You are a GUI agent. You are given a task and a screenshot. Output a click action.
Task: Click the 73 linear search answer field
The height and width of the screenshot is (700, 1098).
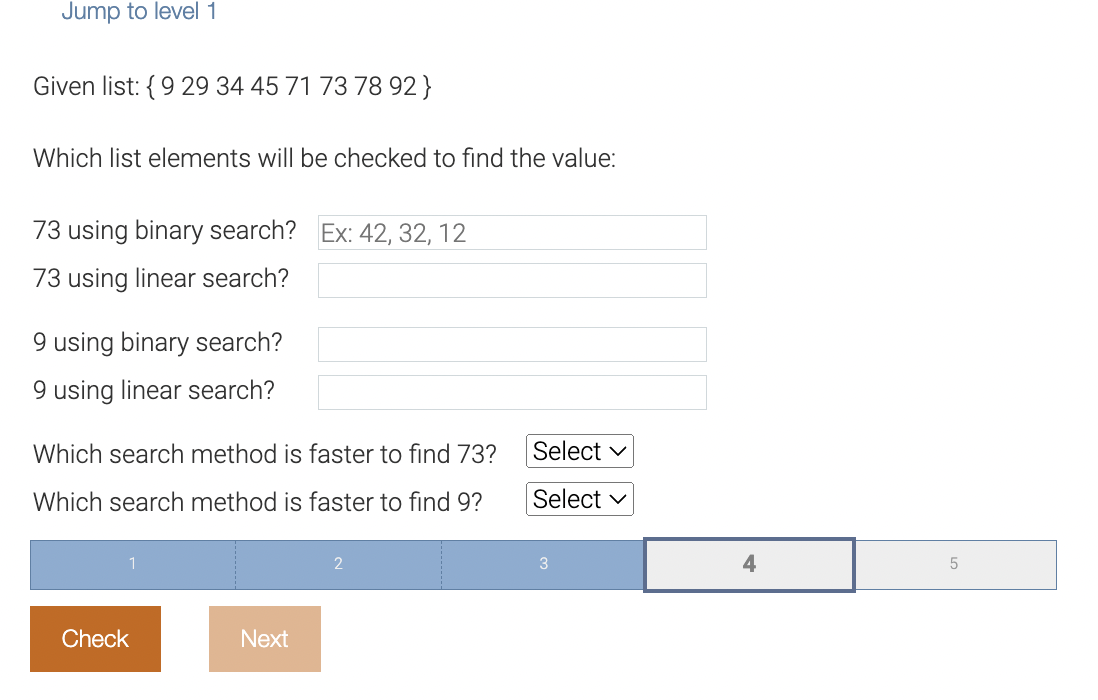click(x=511, y=280)
